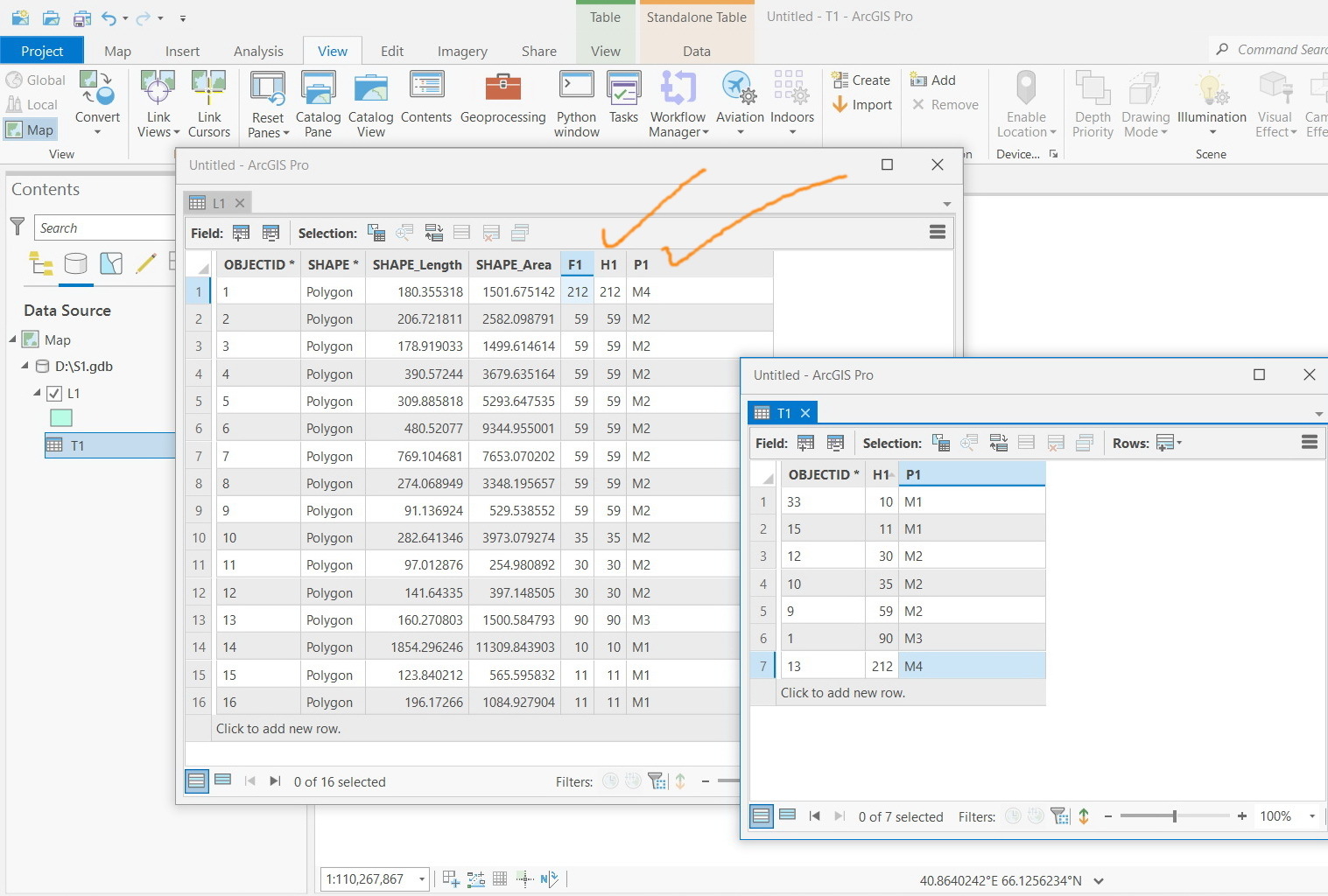Show selected records in L1 table
Image resolution: width=1328 pixels, height=896 pixels.
tap(223, 780)
